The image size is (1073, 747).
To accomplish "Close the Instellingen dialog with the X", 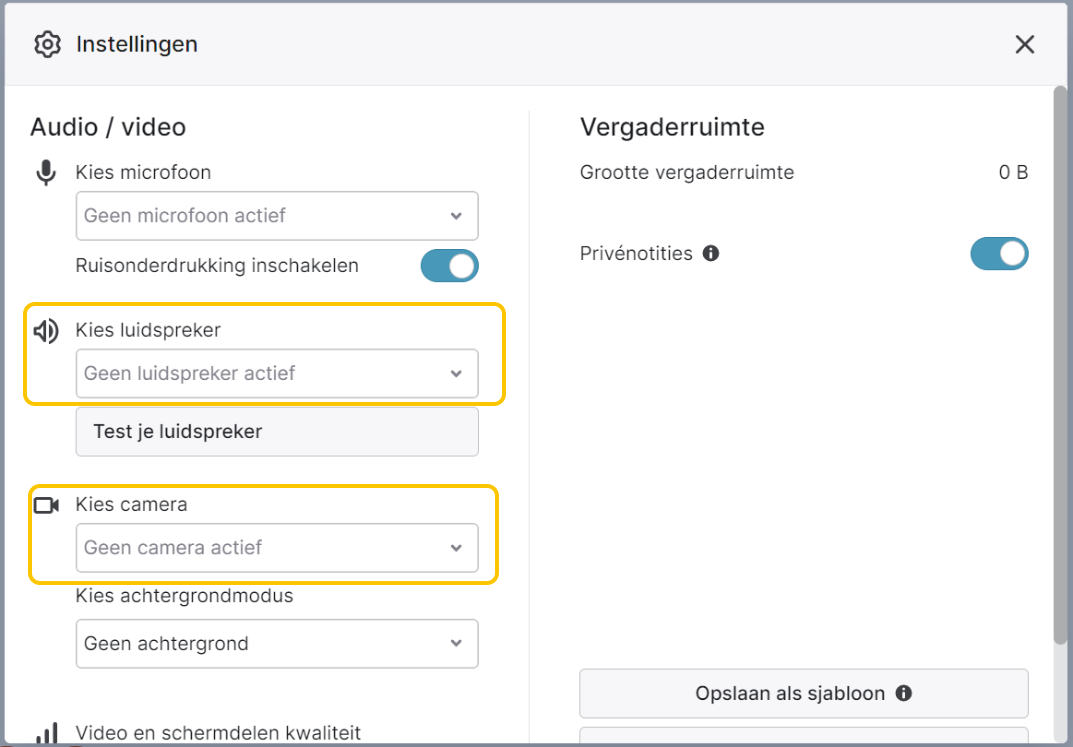I will click(x=1024, y=45).
